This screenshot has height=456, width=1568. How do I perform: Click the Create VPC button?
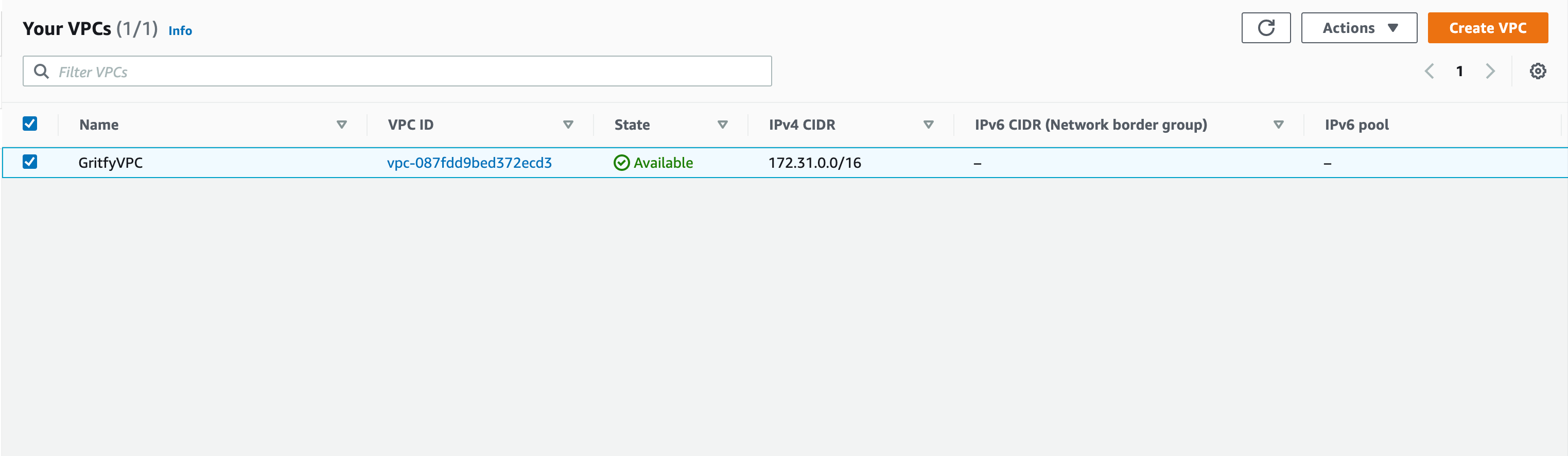[1488, 28]
